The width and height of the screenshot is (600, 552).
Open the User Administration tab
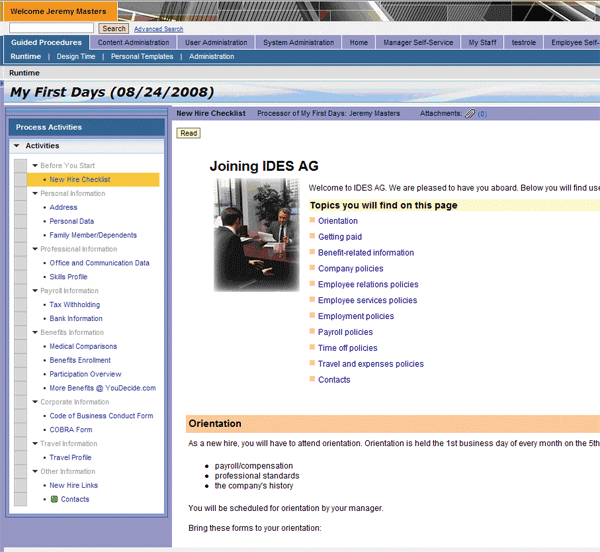(216, 42)
